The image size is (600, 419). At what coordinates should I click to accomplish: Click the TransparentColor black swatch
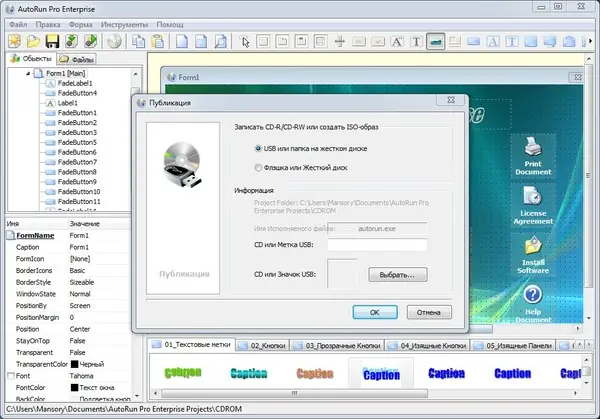(x=75, y=364)
